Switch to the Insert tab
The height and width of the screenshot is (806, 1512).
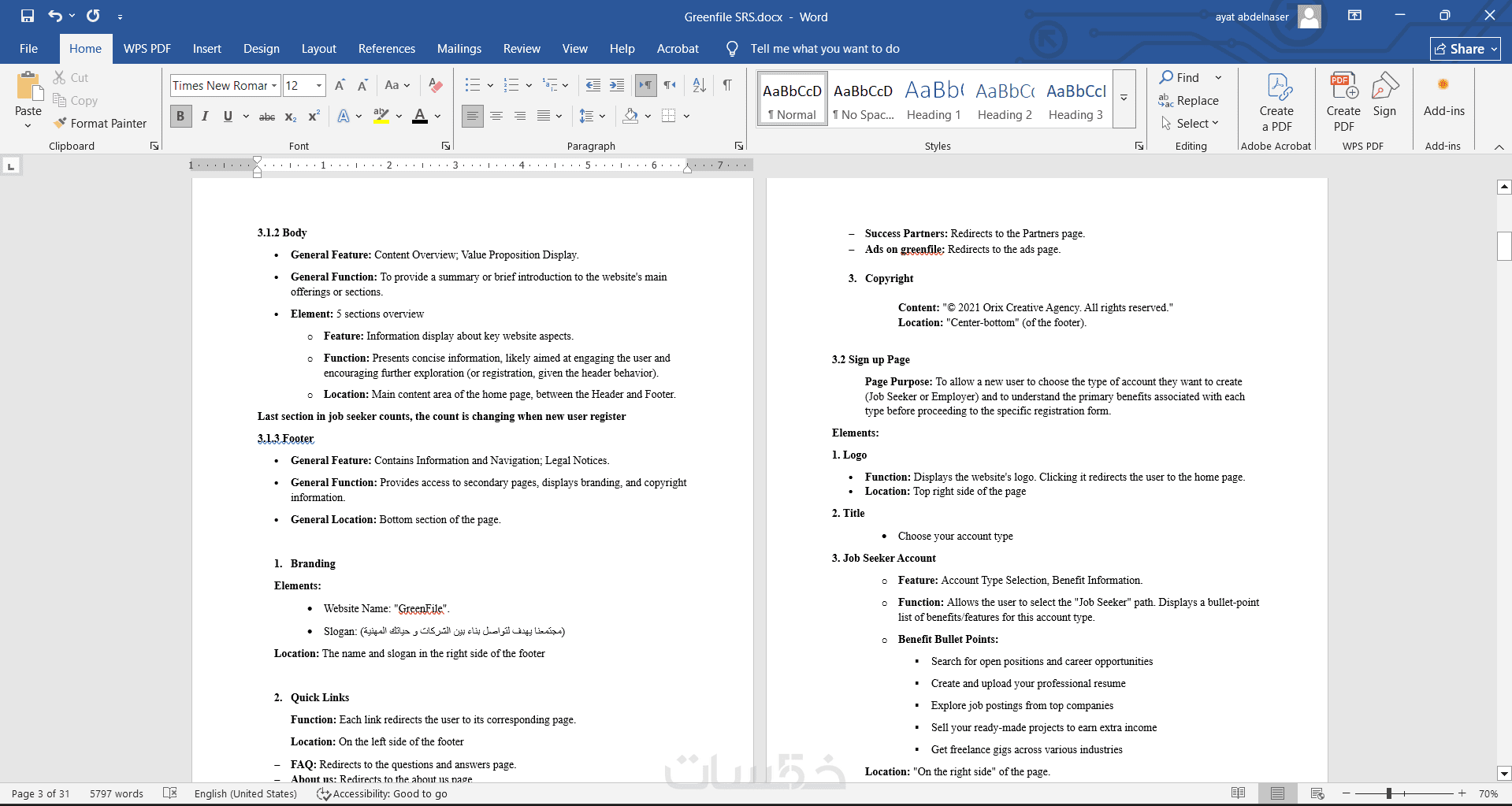point(207,48)
